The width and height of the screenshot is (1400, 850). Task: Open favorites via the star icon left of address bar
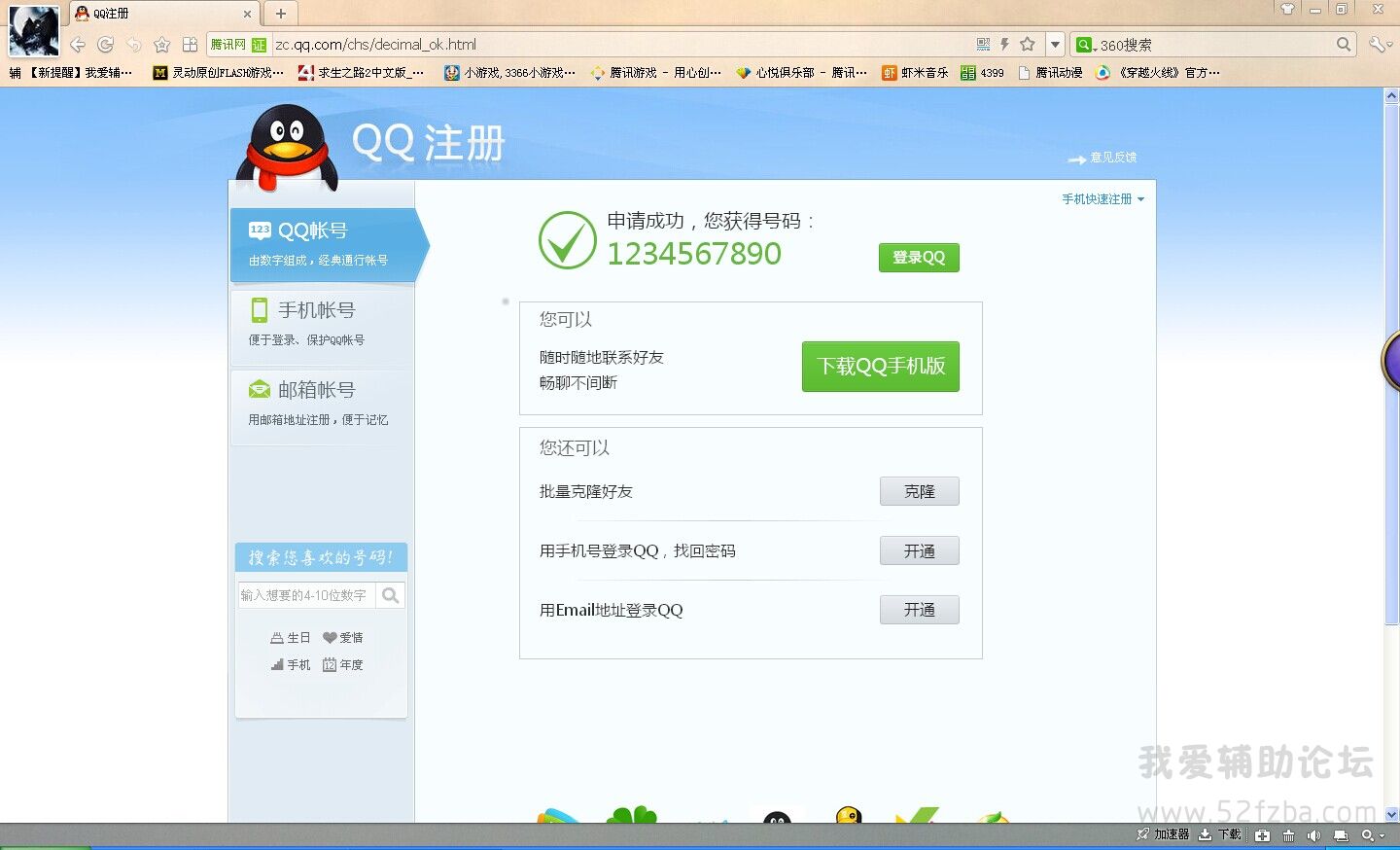point(162,45)
